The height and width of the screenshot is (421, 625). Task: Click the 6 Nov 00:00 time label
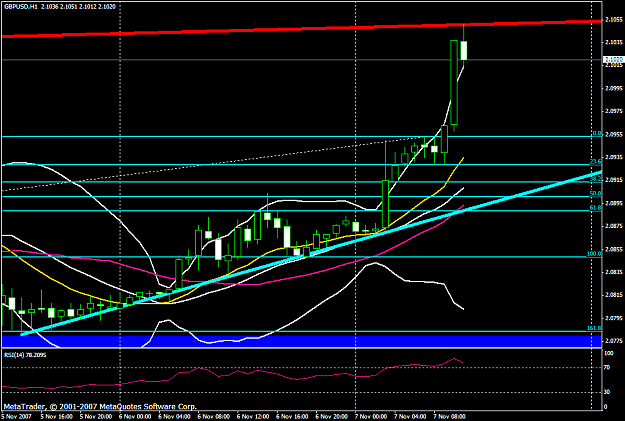point(135,417)
